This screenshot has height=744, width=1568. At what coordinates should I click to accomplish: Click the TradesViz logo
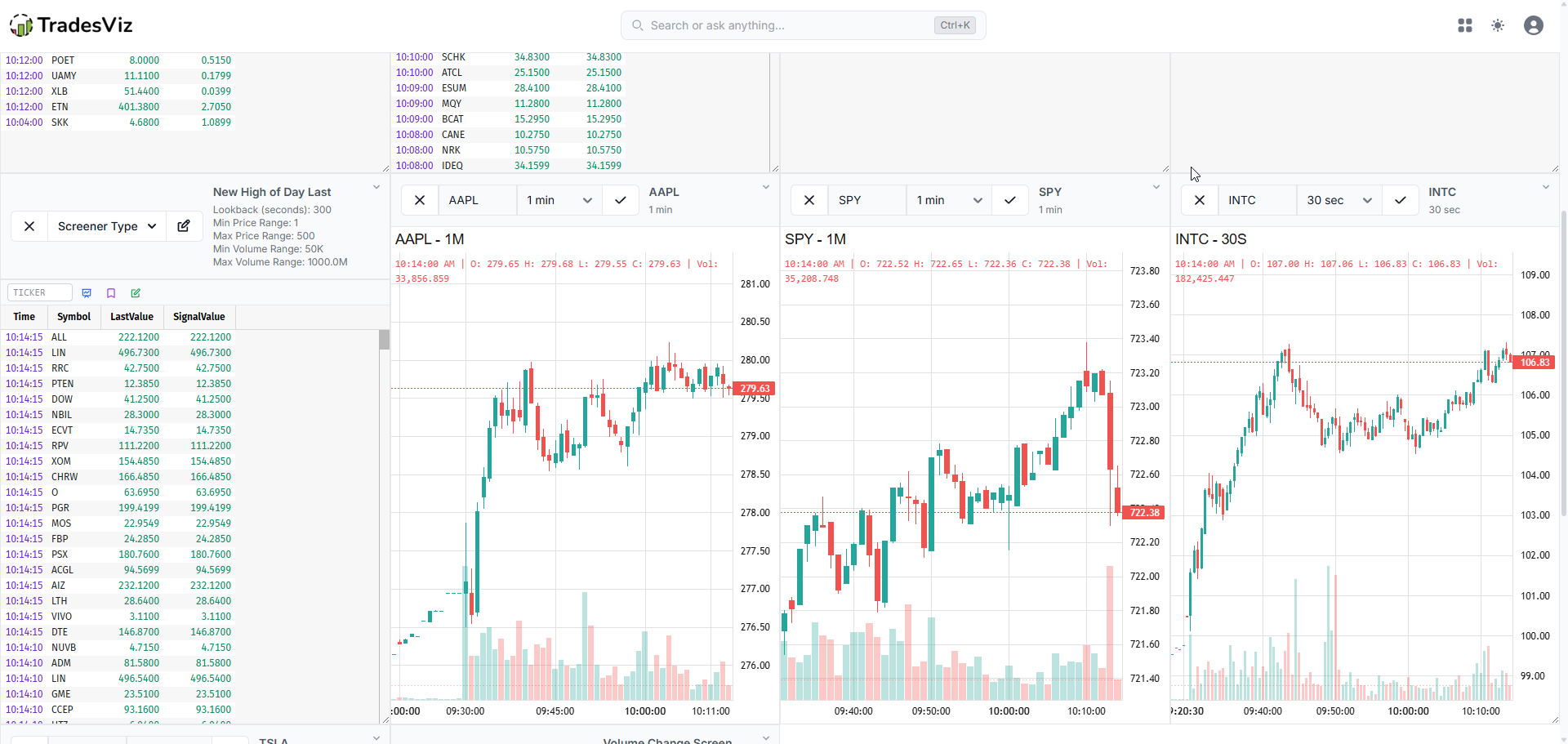71,25
